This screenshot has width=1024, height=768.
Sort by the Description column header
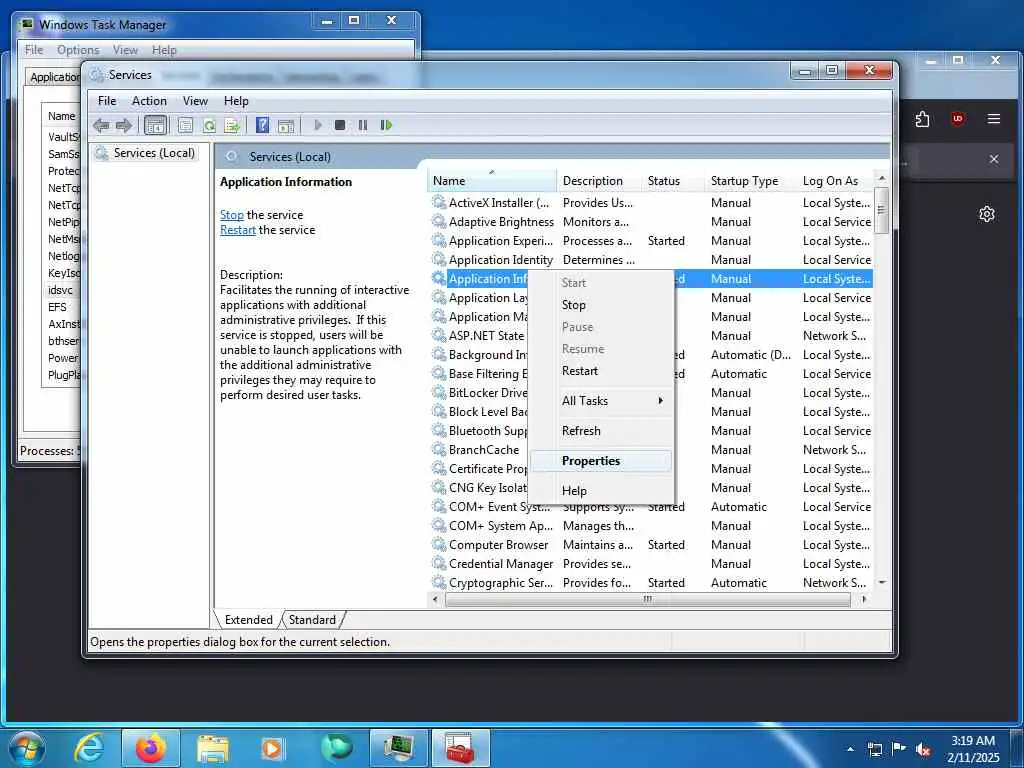[600, 181]
